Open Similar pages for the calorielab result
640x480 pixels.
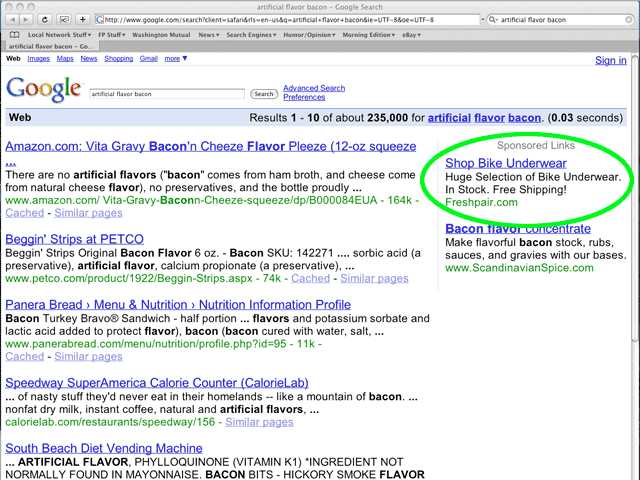point(259,422)
